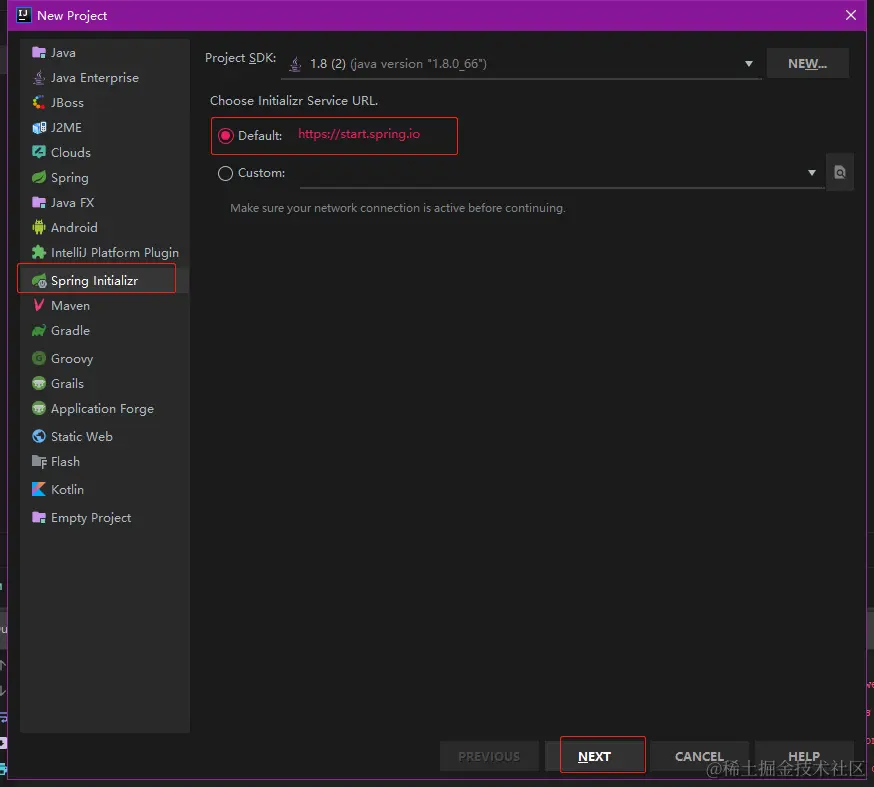Select the Clouds label

(71, 152)
